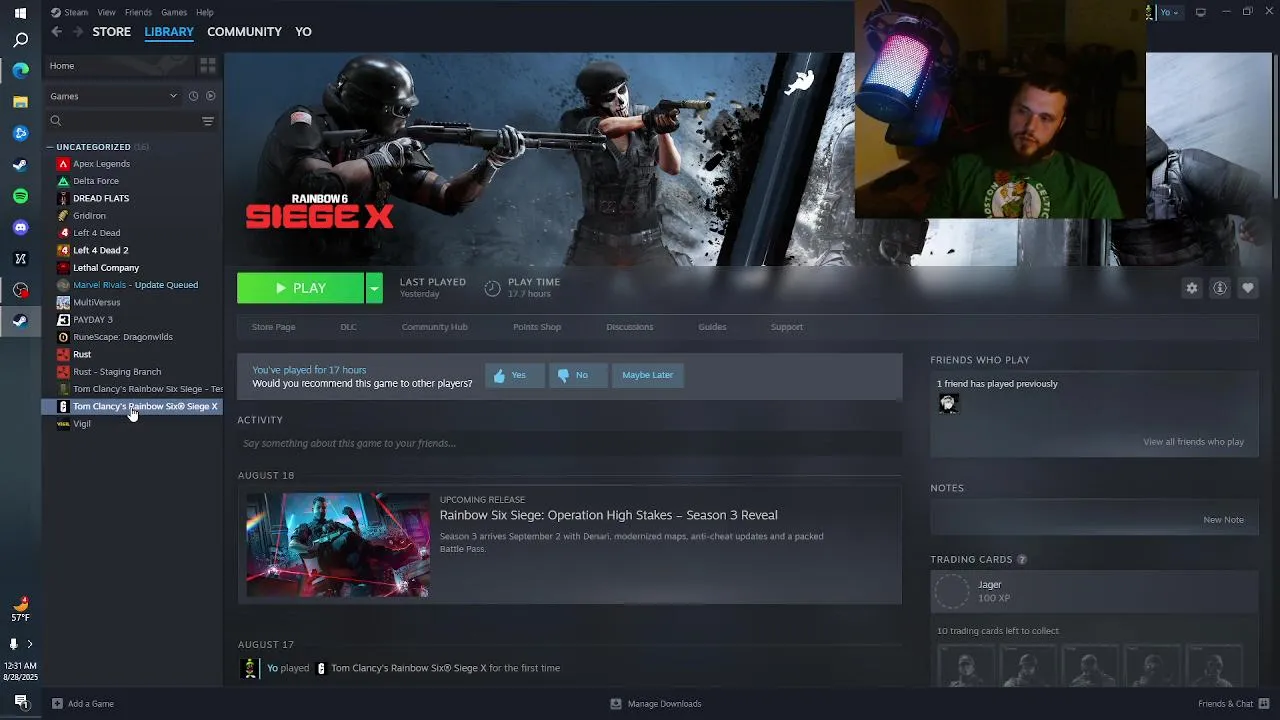Switch library to grid view icon

(x=208, y=66)
